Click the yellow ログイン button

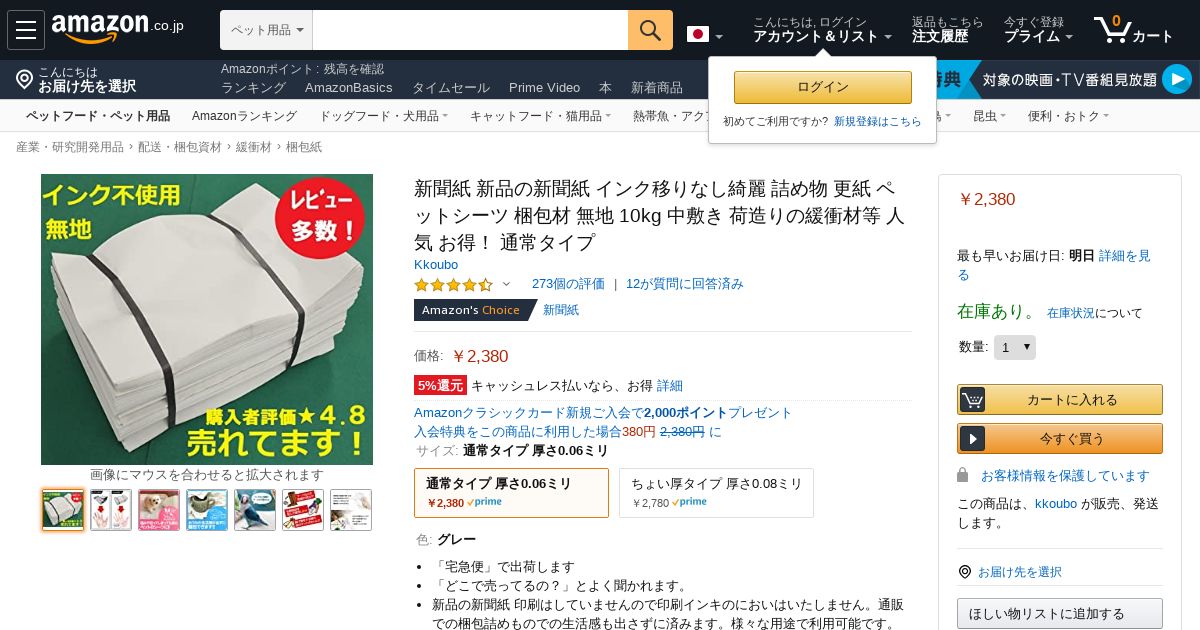point(823,87)
